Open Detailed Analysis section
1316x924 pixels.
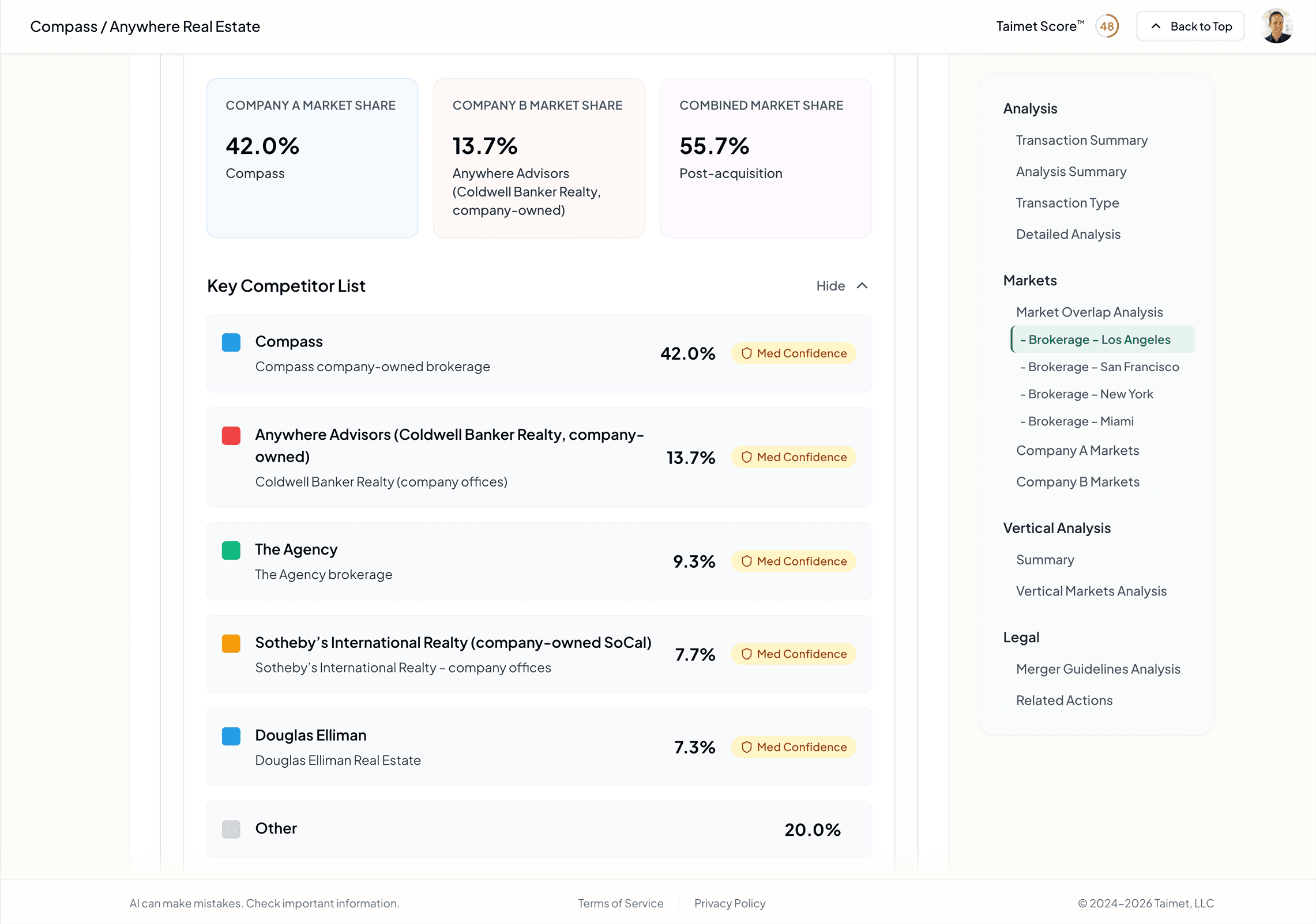click(1068, 234)
